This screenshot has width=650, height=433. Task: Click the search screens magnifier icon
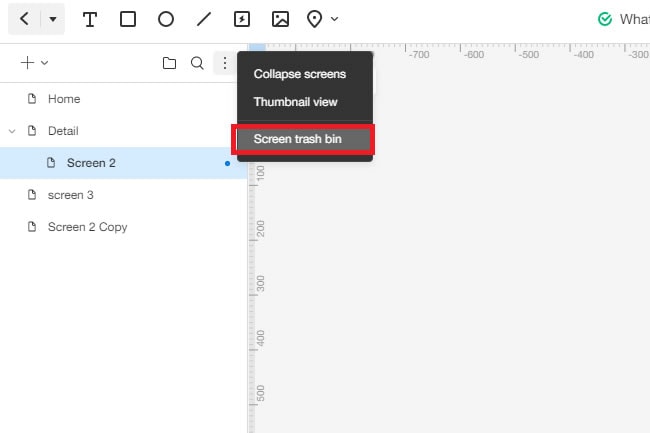coord(197,63)
